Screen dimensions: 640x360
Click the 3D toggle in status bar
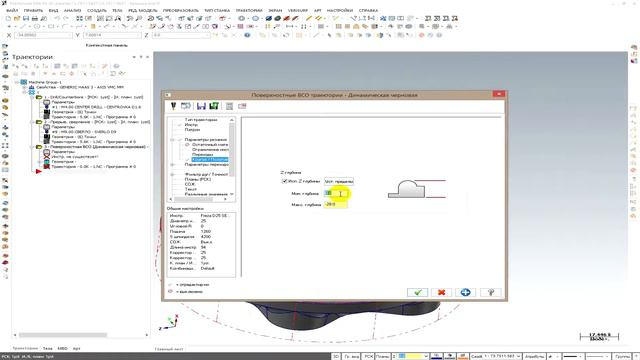click(x=336, y=356)
